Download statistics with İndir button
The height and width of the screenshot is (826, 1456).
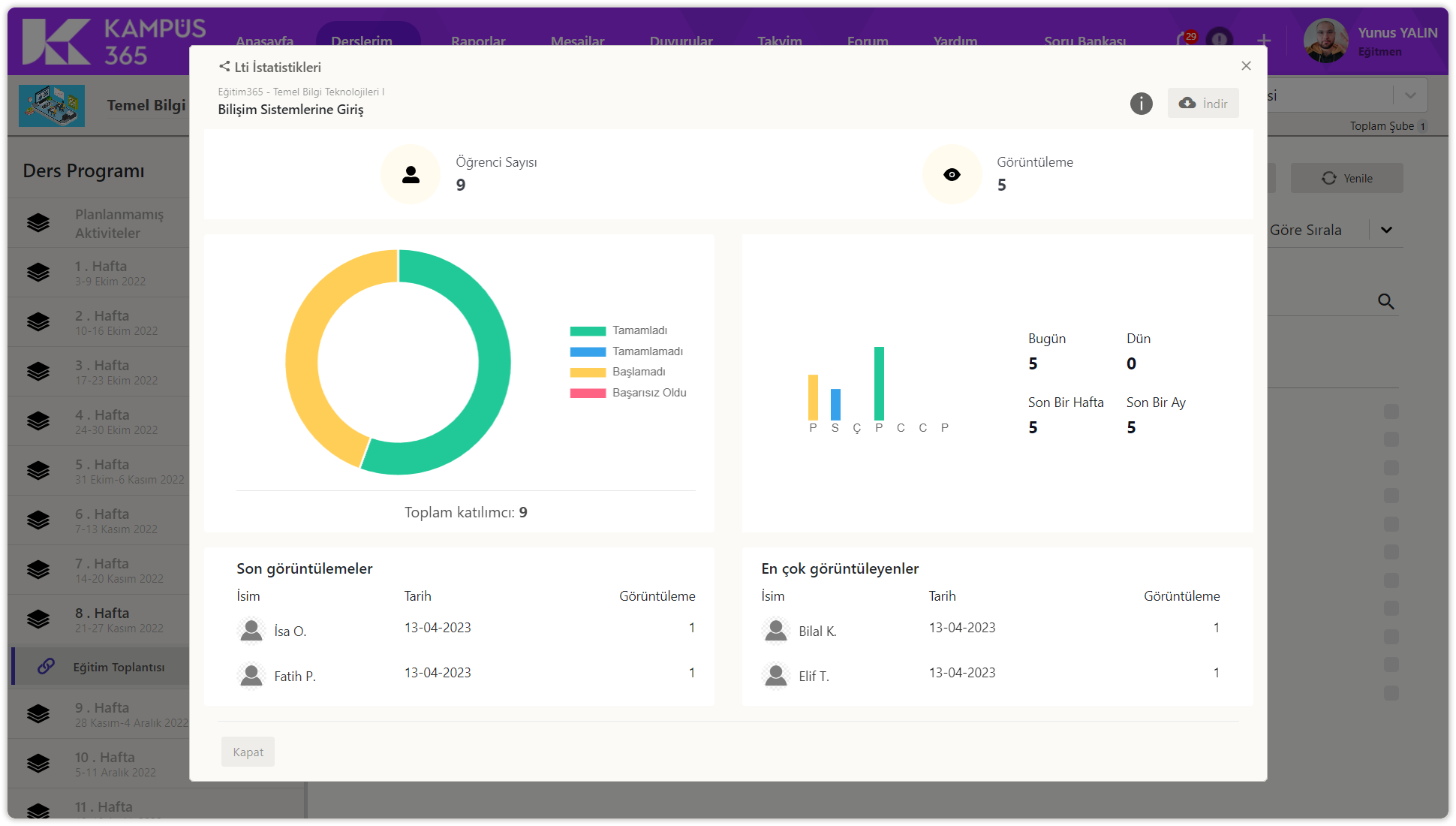point(1203,104)
